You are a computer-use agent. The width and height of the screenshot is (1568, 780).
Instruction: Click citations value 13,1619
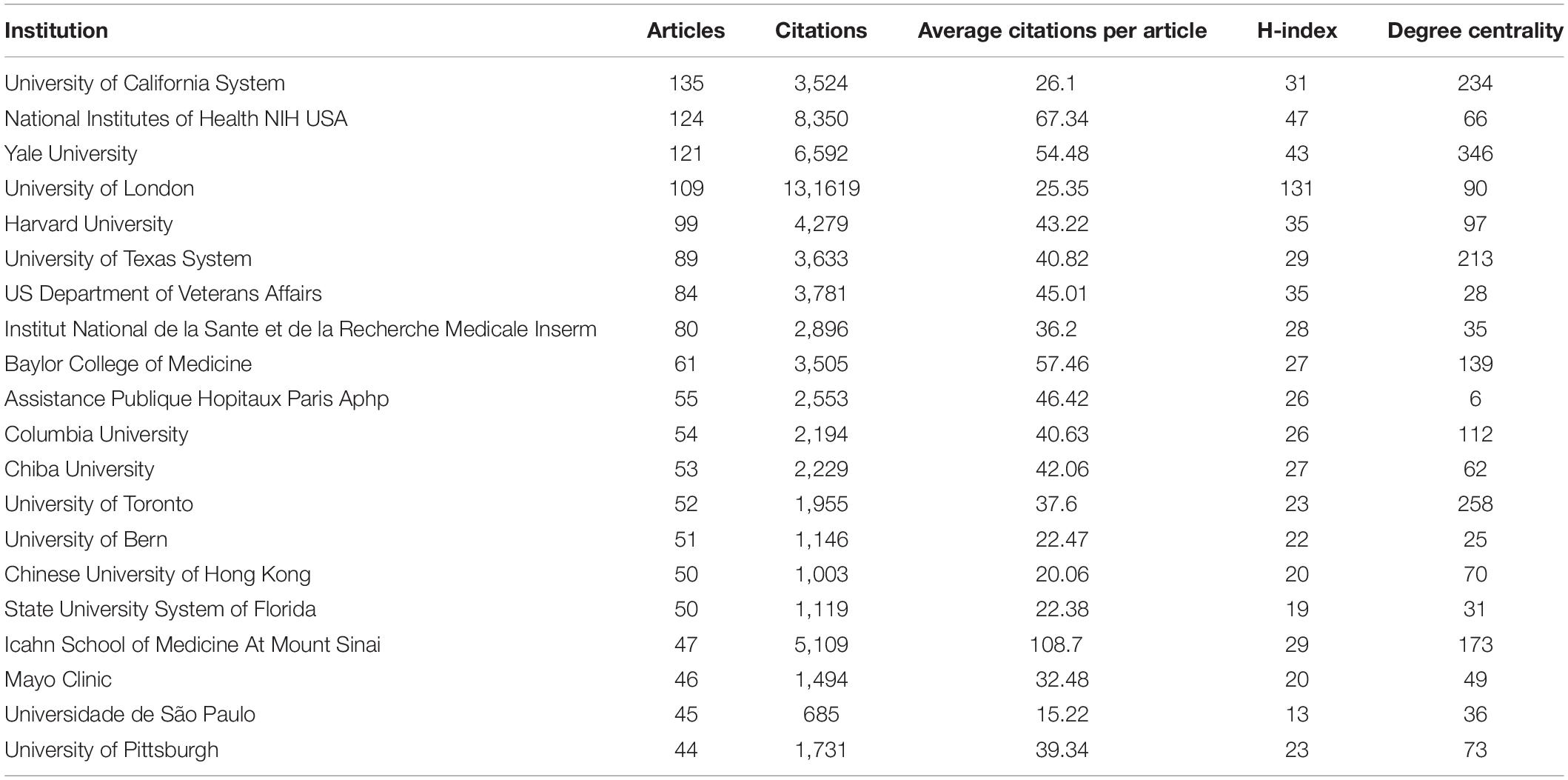[821, 188]
